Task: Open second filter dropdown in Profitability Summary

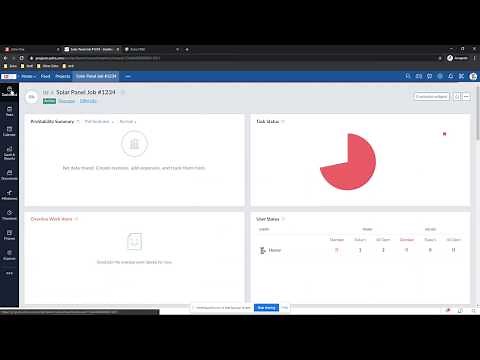Action: 128,122
